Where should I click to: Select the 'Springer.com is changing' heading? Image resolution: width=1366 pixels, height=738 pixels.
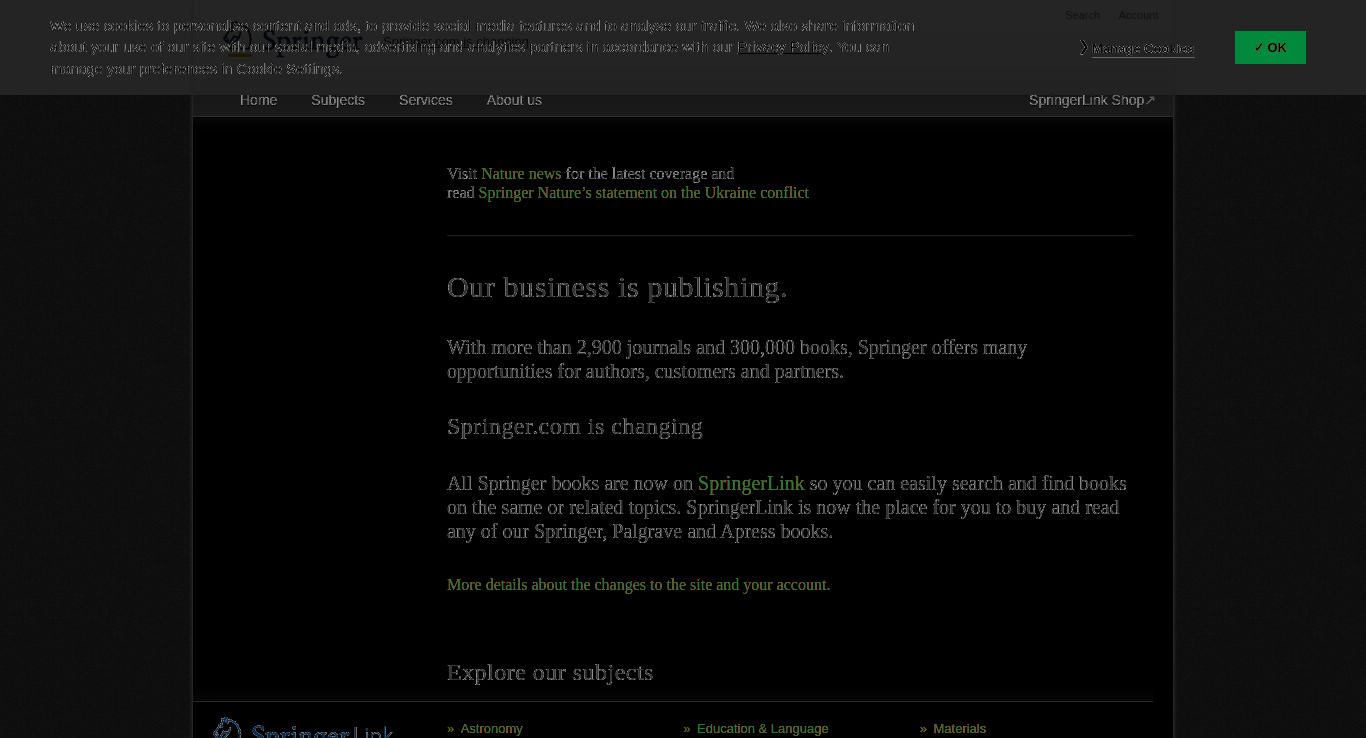[x=575, y=427]
